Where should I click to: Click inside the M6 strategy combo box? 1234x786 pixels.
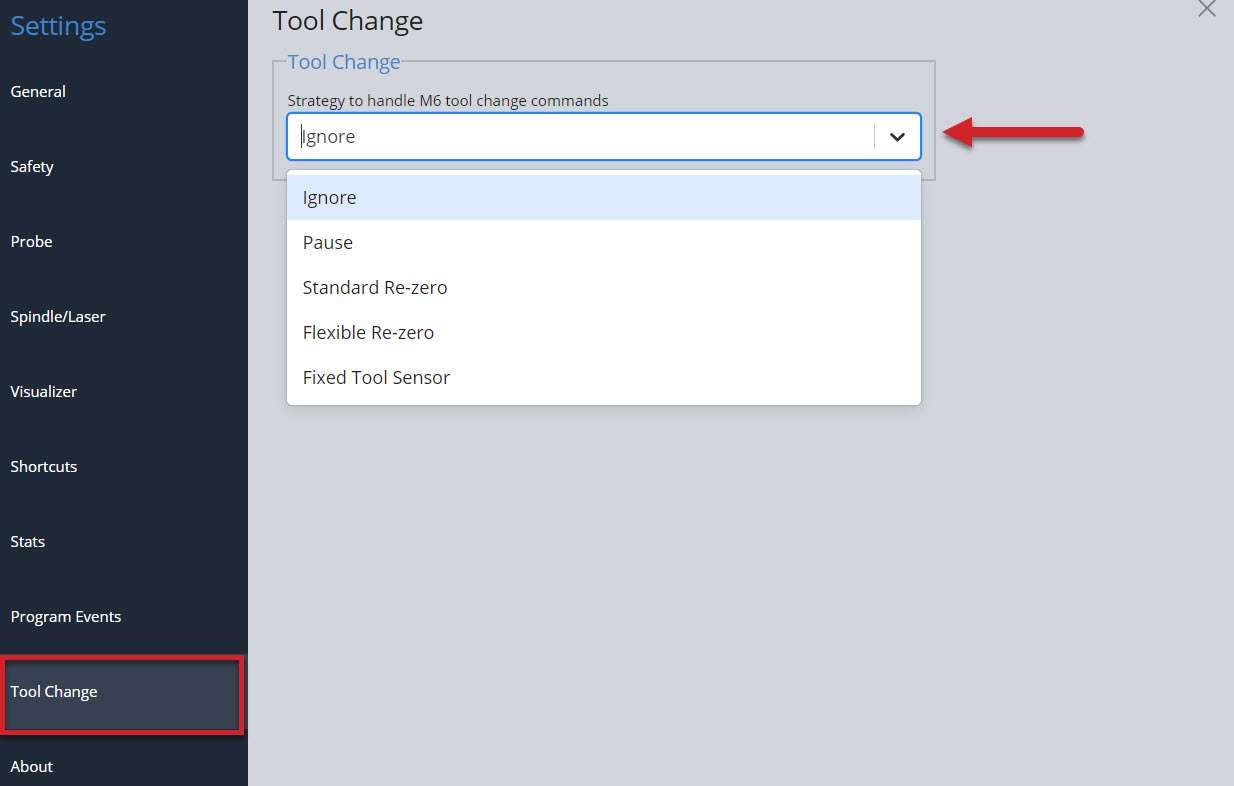(x=603, y=137)
